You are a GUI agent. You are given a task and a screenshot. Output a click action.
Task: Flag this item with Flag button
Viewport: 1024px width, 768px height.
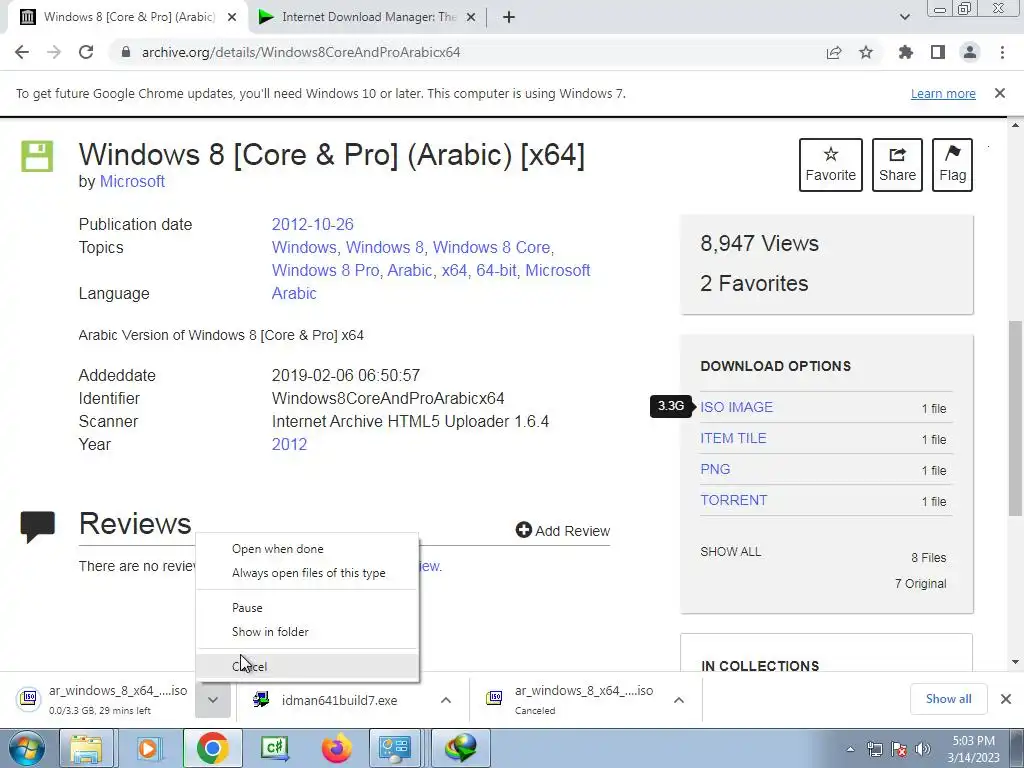(952, 165)
